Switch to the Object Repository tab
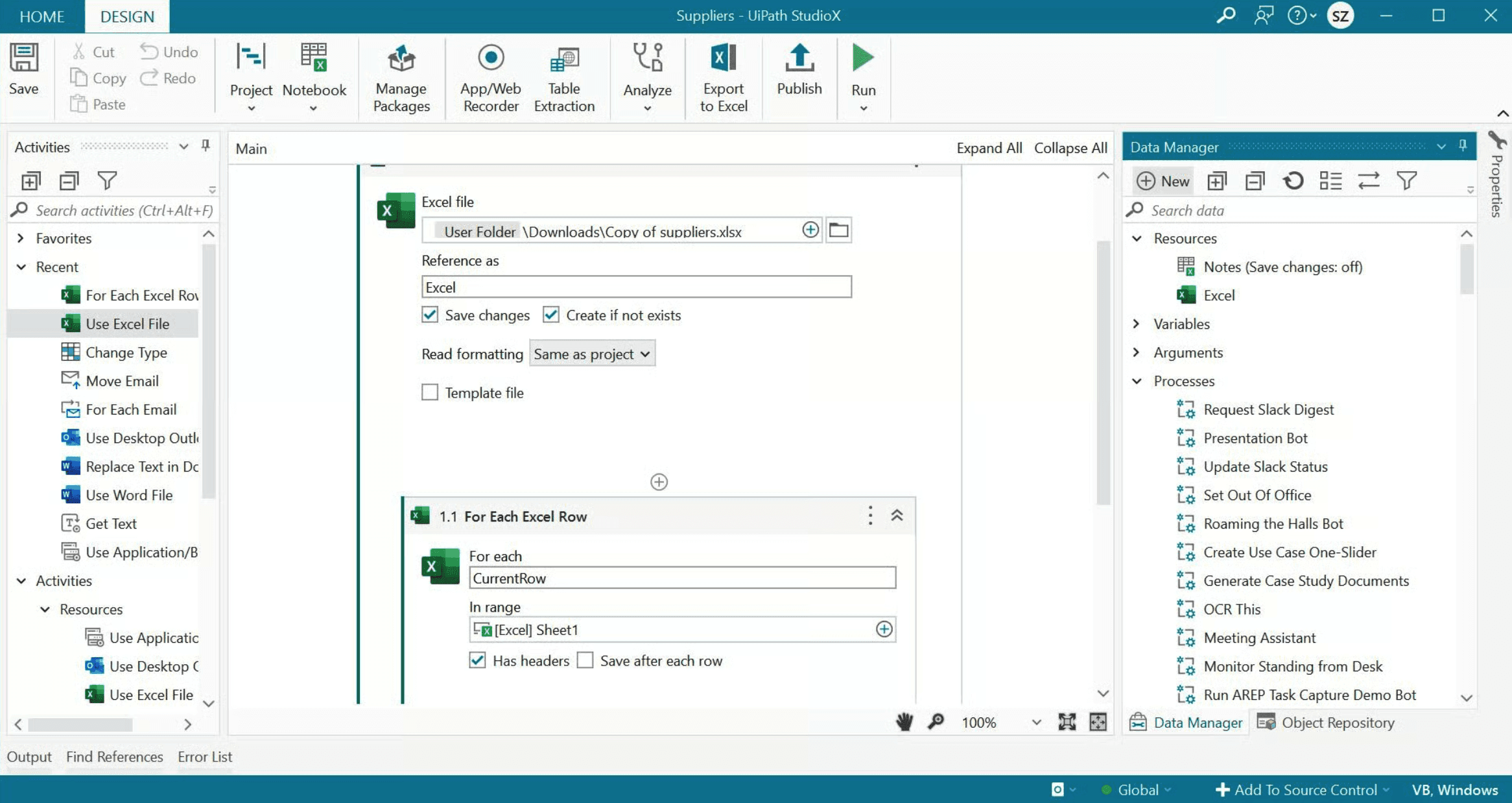This screenshot has width=1512, height=803. coord(1326,723)
